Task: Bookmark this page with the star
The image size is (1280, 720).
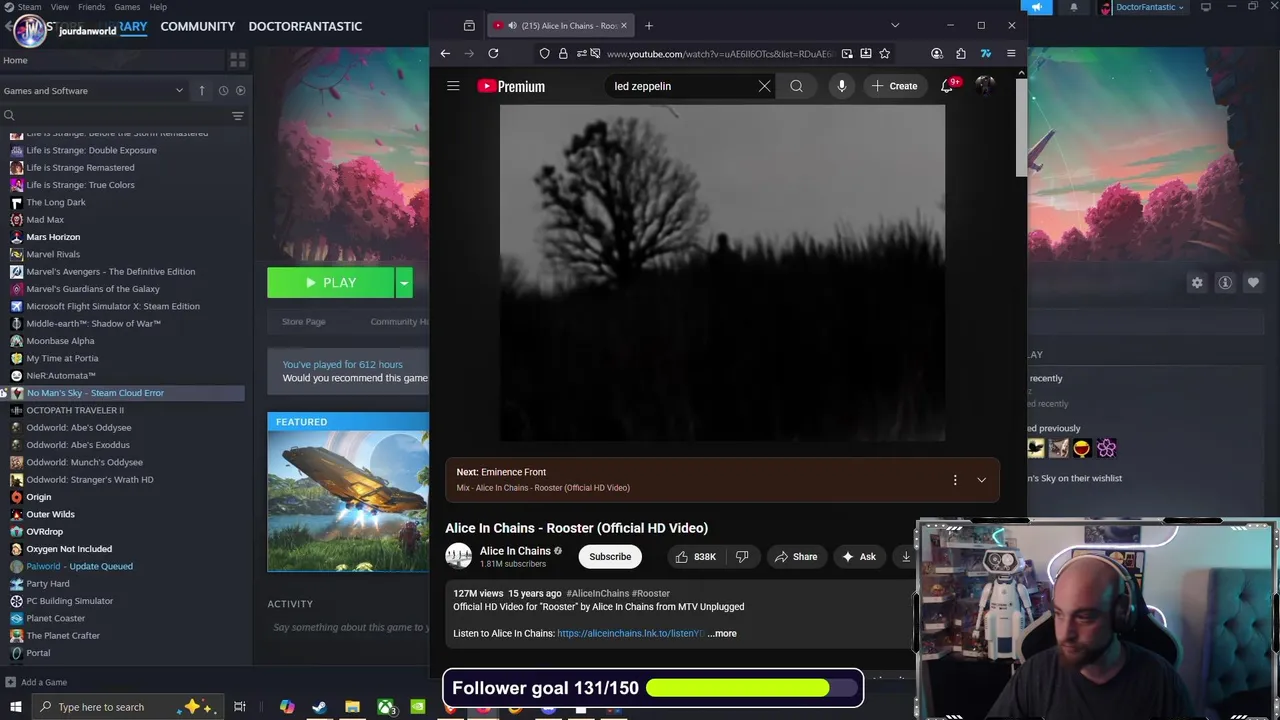Action: [x=884, y=53]
